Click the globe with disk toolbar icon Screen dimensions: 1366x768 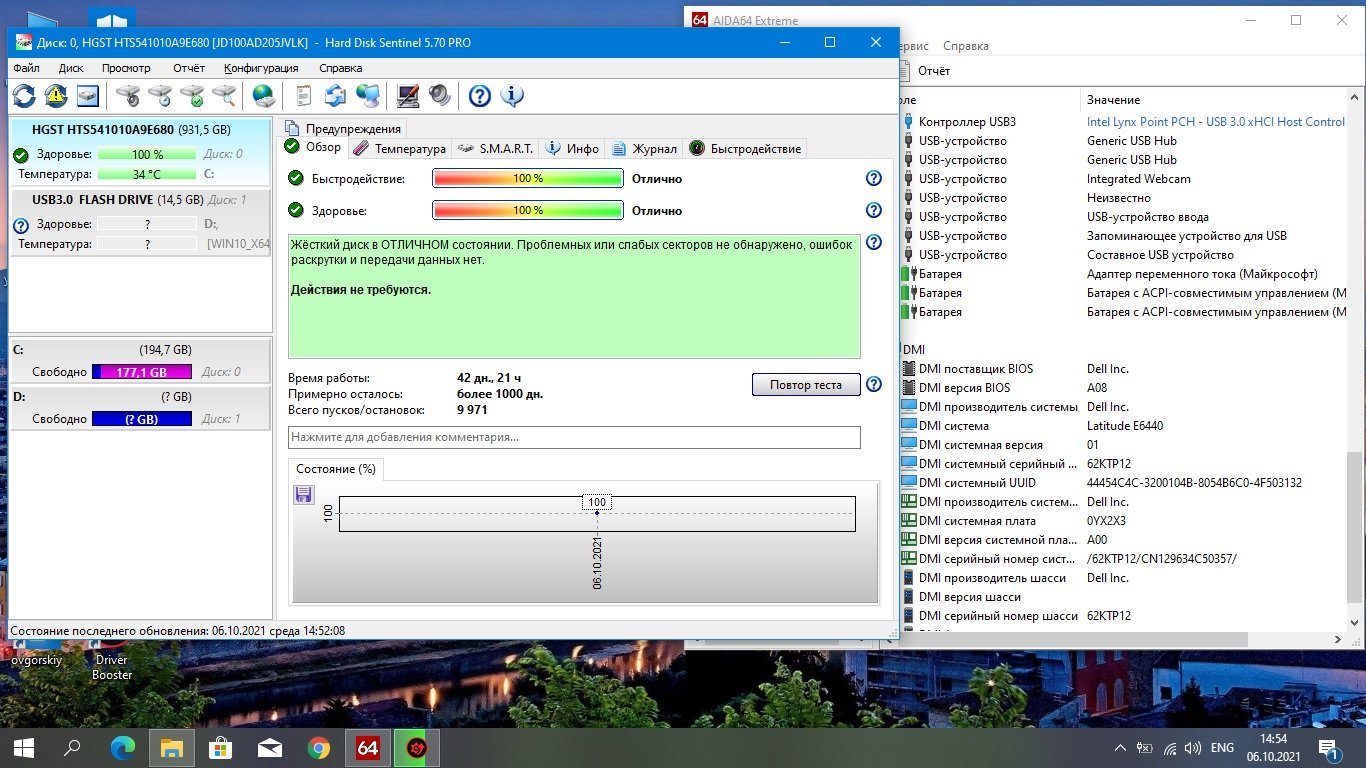coord(264,96)
